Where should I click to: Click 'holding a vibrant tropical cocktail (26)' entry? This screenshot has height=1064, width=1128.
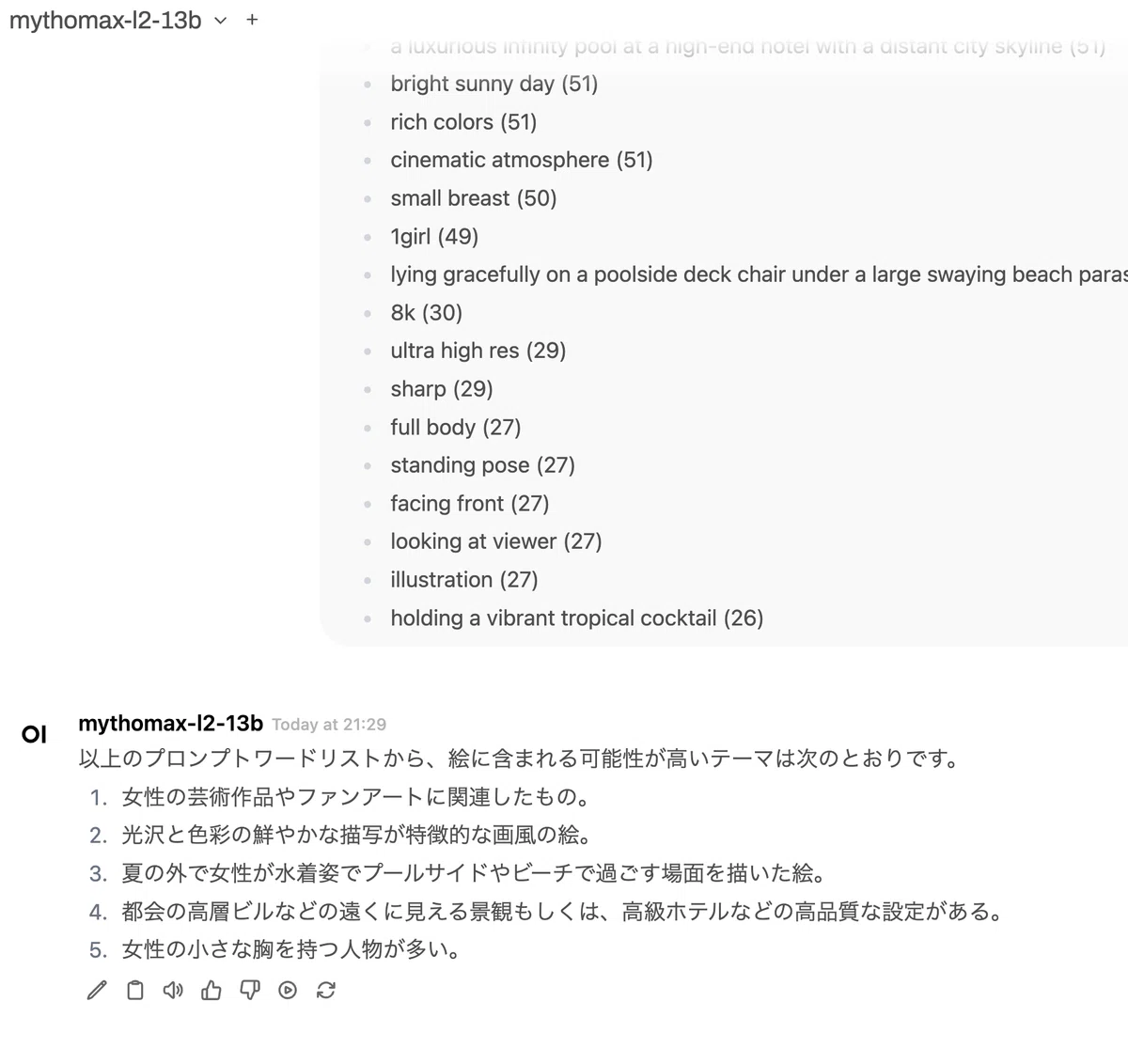(x=577, y=618)
